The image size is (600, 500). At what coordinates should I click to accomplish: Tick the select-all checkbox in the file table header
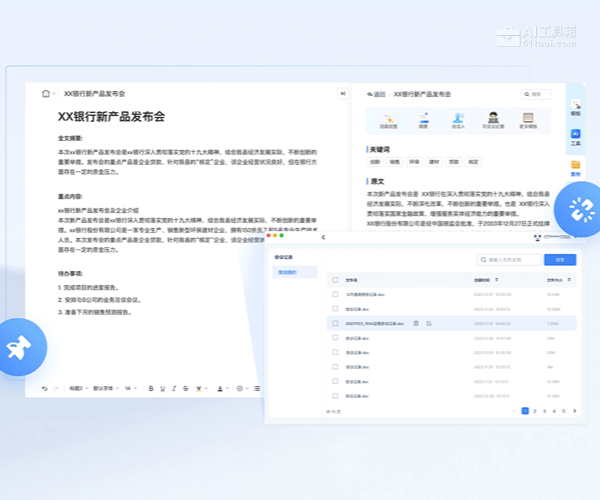pyautogui.click(x=335, y=280)
